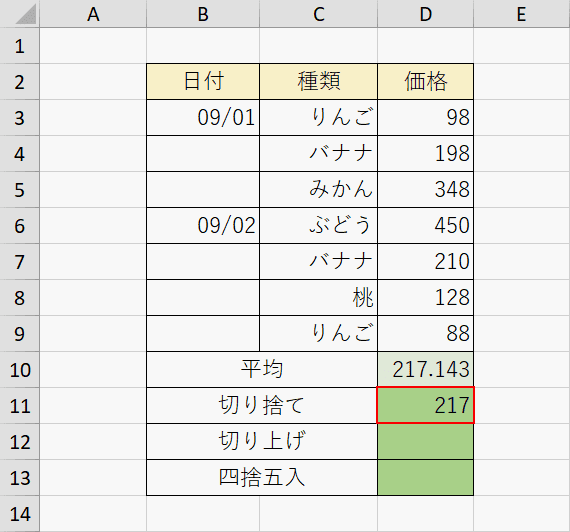Select the ぶどう cell
The height and width of the screenshot is (532, 570).
318,226
